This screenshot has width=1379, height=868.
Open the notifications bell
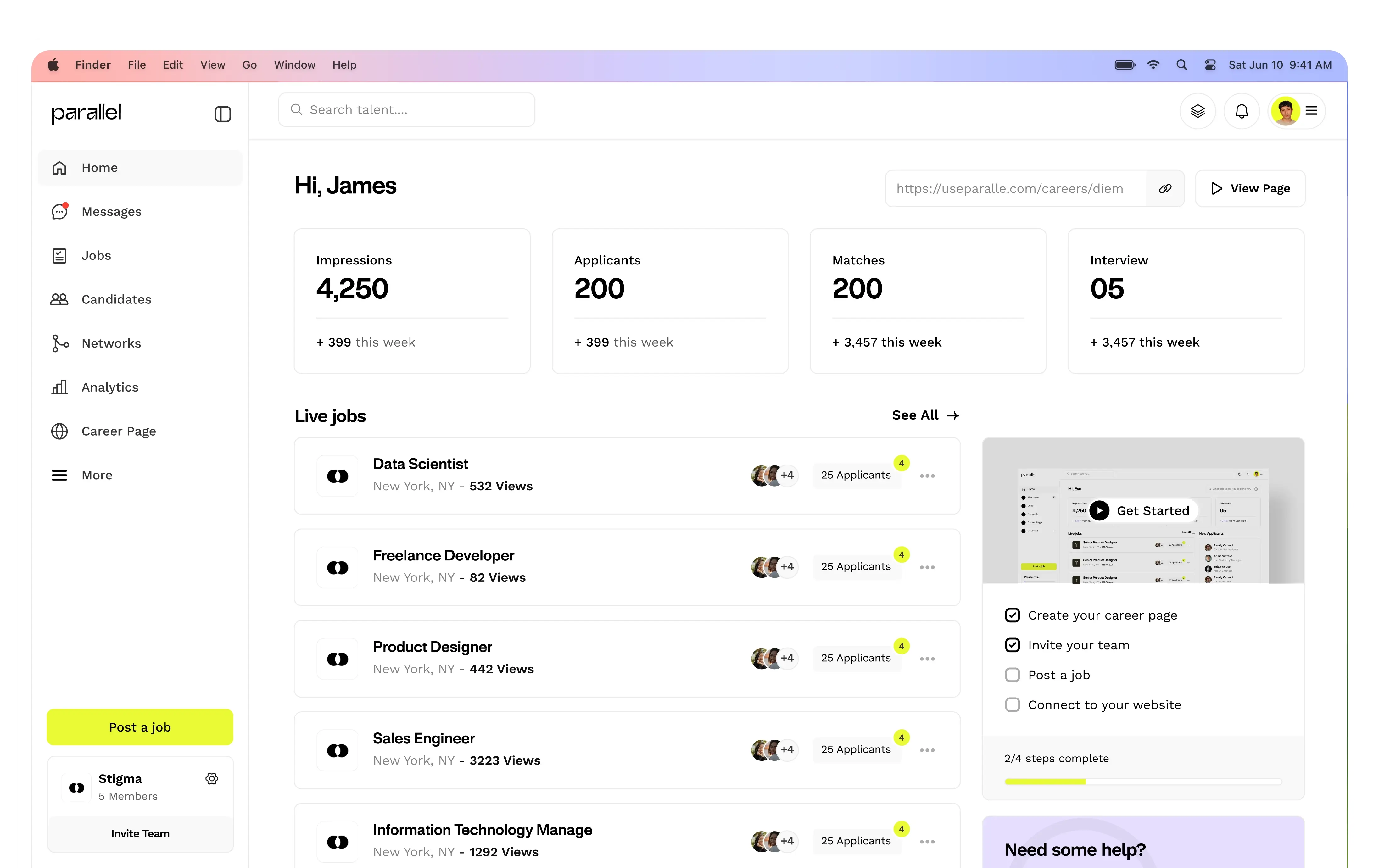(1241, 111)
